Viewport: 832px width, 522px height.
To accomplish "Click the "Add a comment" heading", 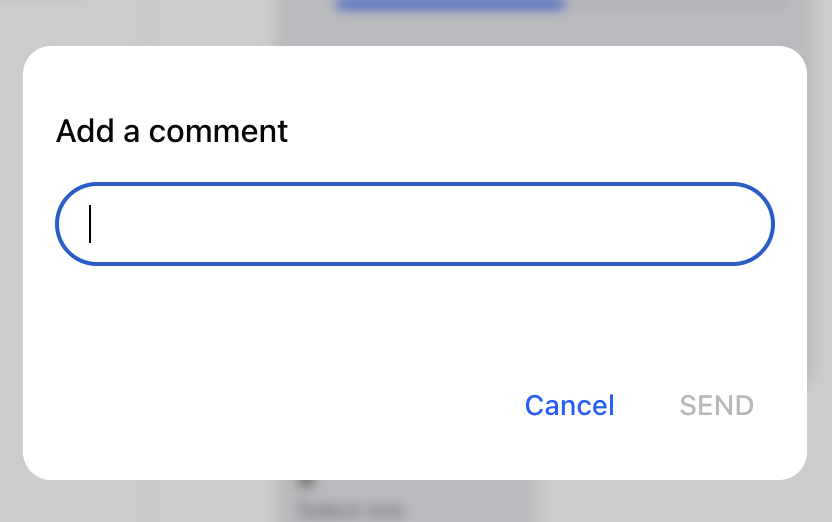I will [172, 131].
